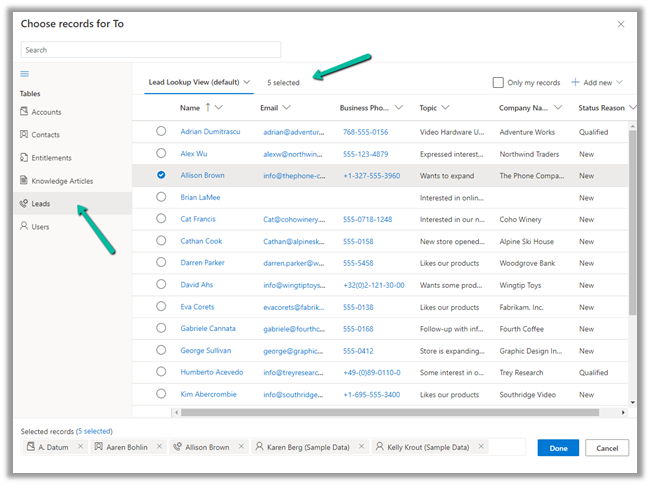Select the radio button for Adrian Dumitrascu
Viewport: 650px width, 485px height.
(161, 131)
